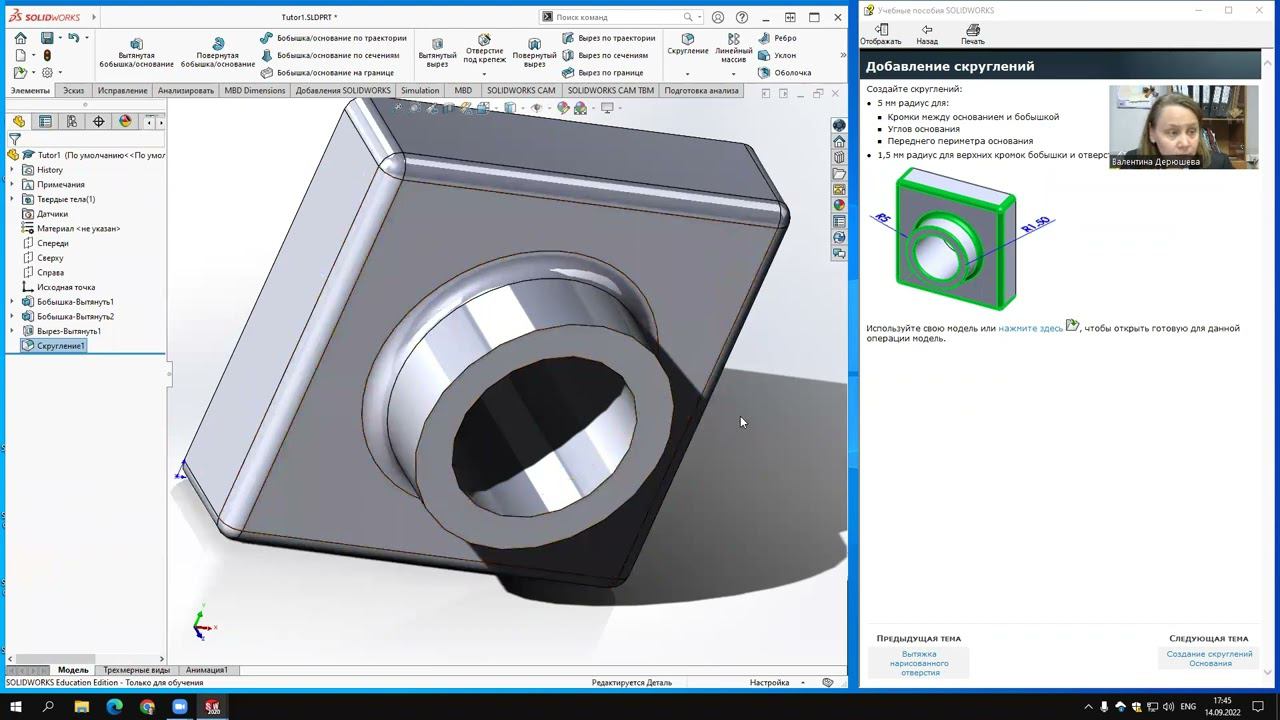Select Вытянутая бобышка/основание tool

pos(137,54)
